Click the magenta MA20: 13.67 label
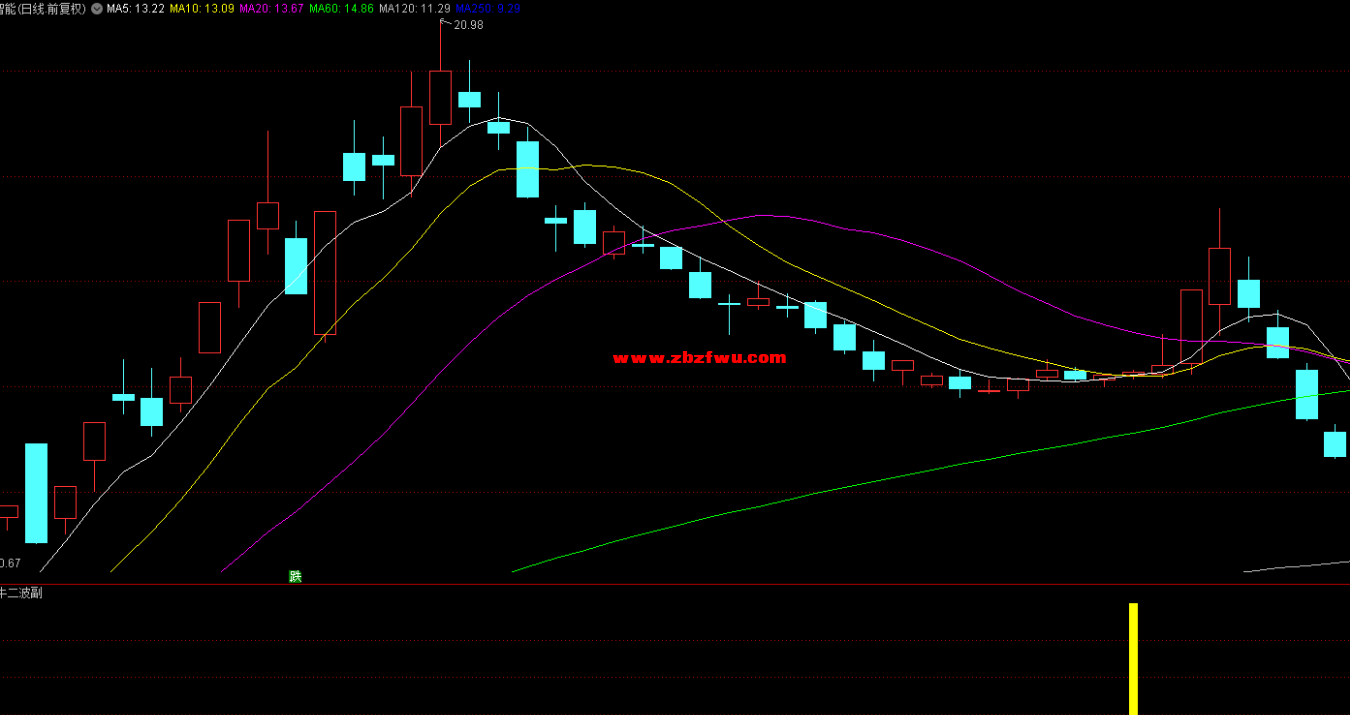Image resolution: width=1350 pixels, height=715 pixels. click(x=272, y=8)
